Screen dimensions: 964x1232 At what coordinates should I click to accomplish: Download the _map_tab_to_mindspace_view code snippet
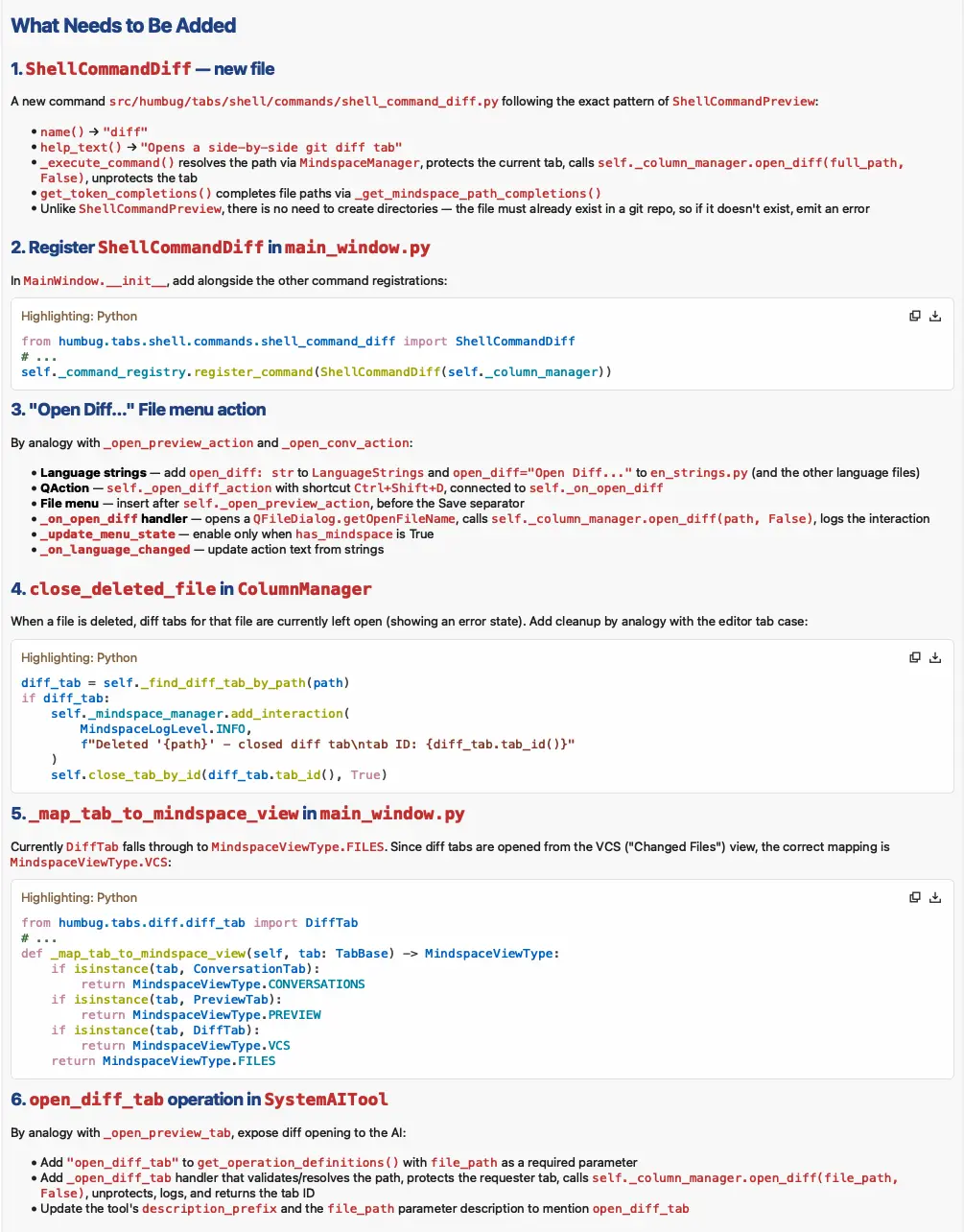[x=935, y=896]
